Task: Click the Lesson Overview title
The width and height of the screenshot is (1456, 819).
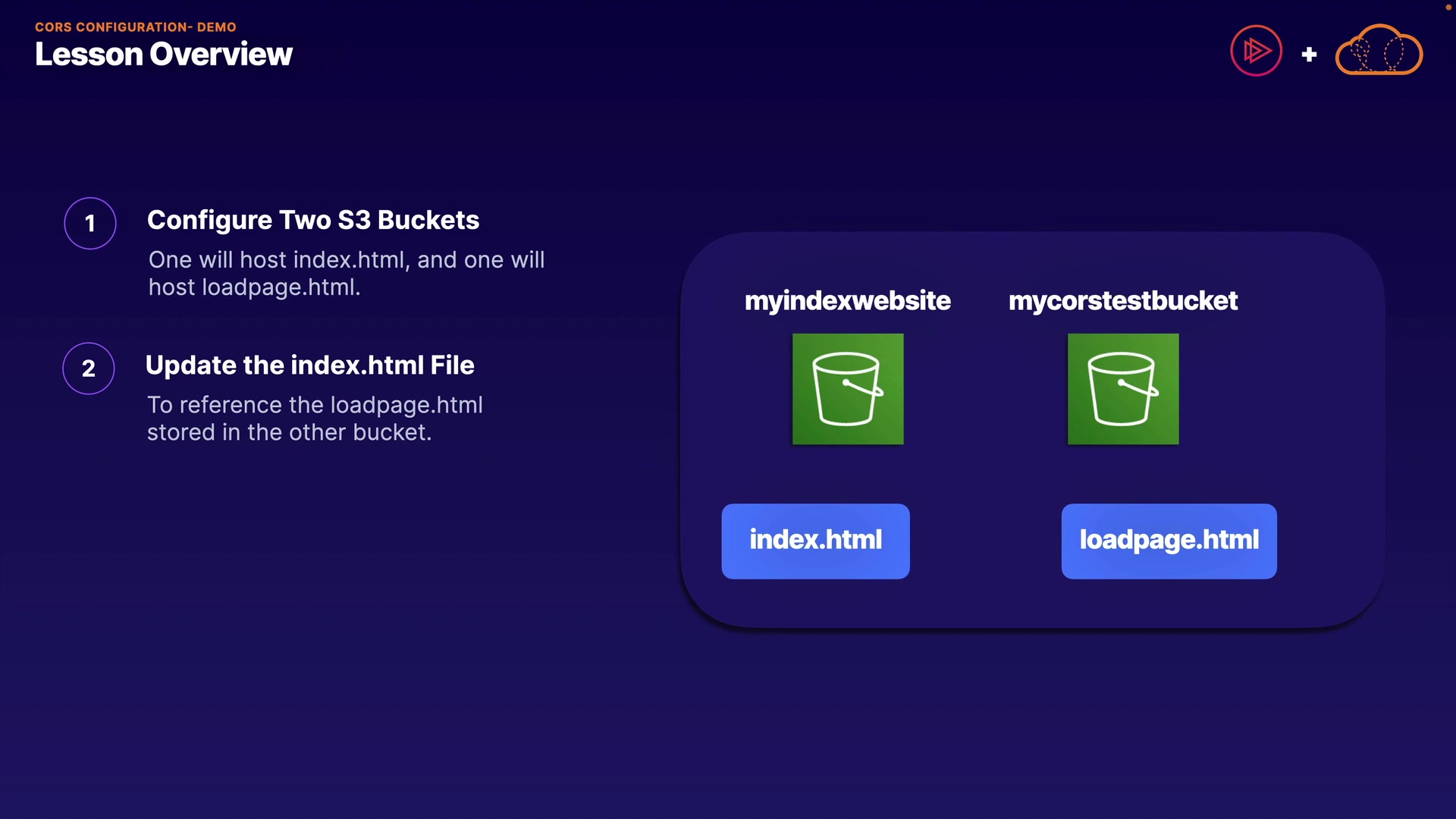Action: pos(163,55)
